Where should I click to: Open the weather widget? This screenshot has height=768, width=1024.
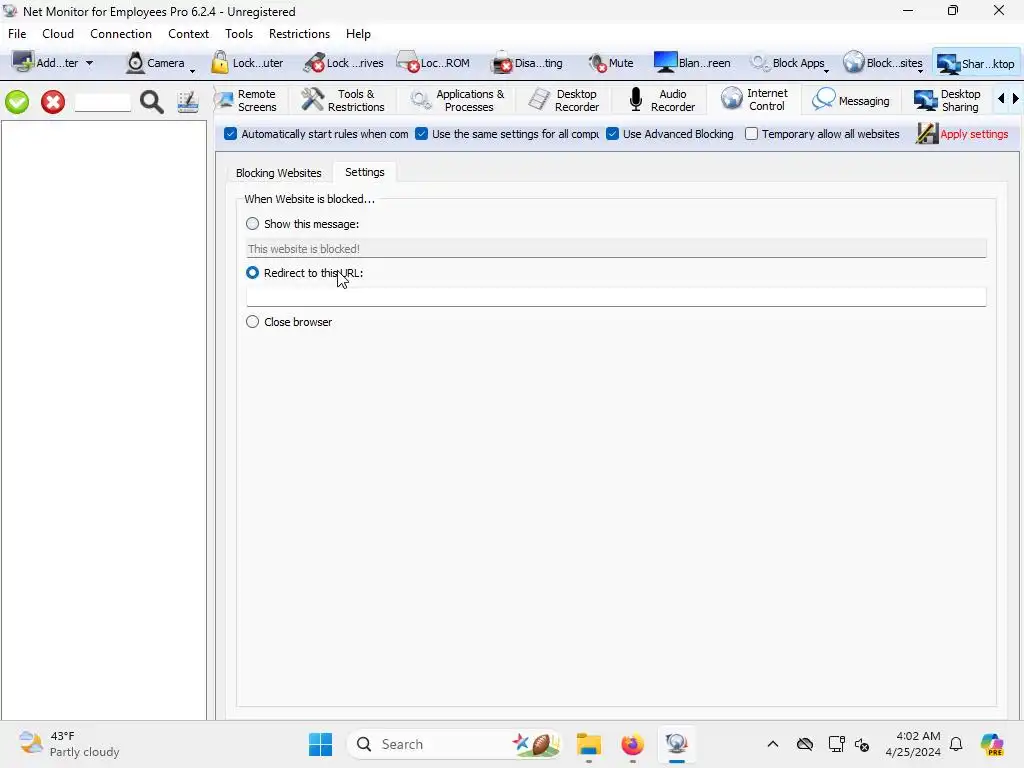coord(70,744)
